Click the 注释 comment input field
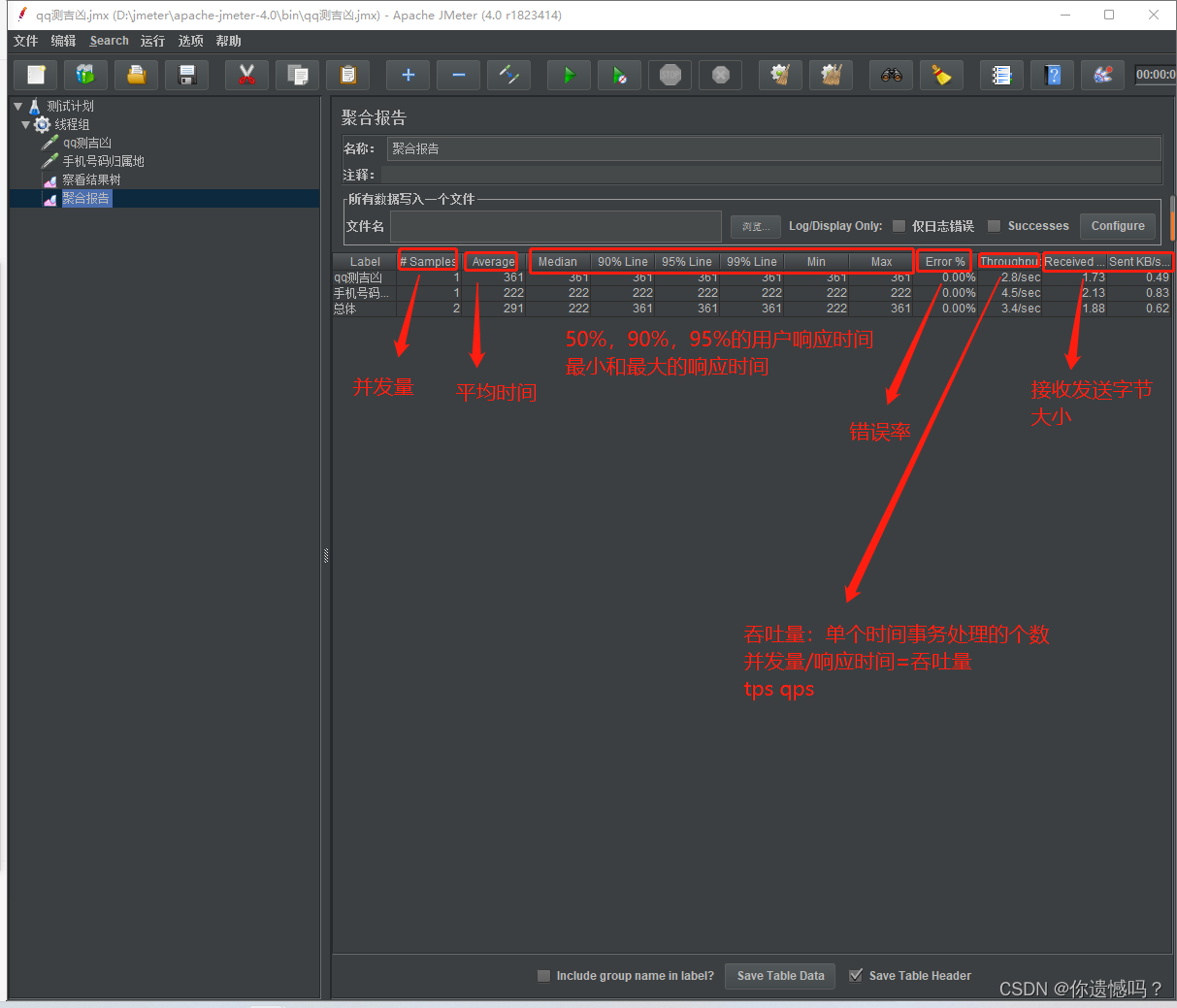The height and width of the screenshot is (1008, 1177). pos(770,175)
